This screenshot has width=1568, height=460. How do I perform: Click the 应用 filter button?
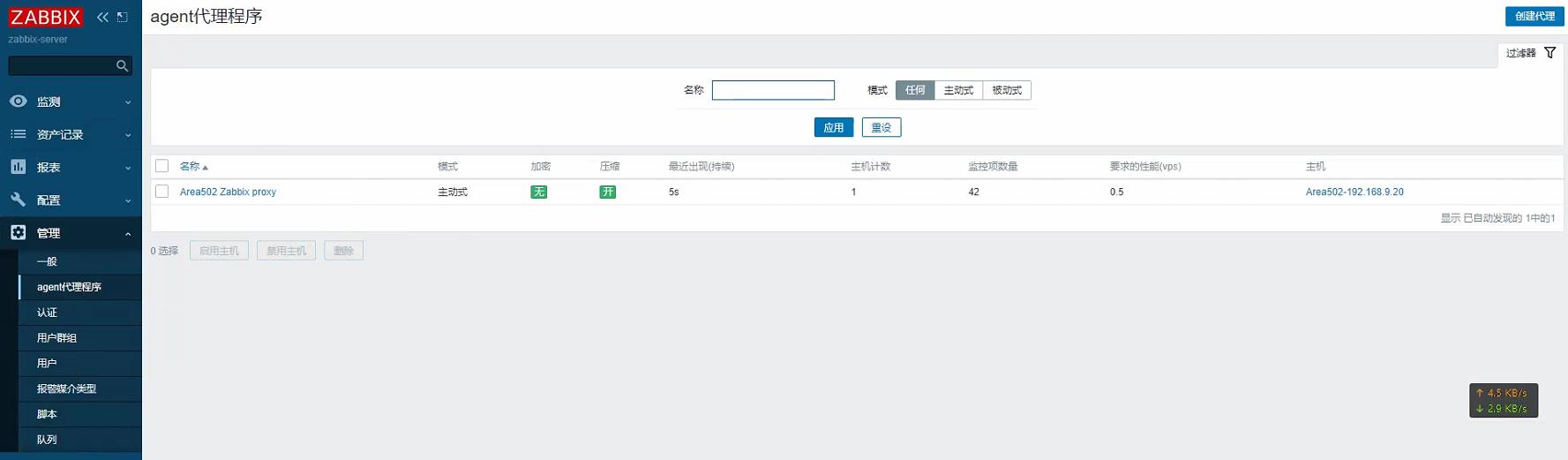tap(834, 127)
